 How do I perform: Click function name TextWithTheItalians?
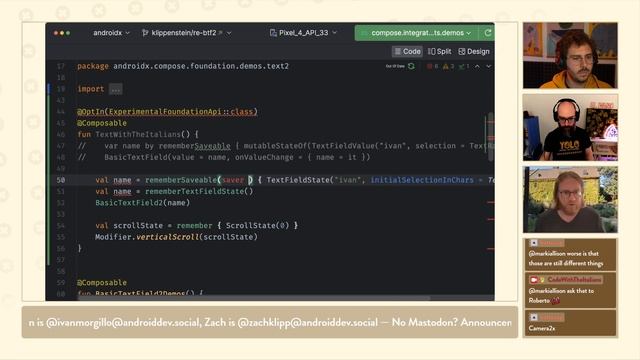click(138, 134)
